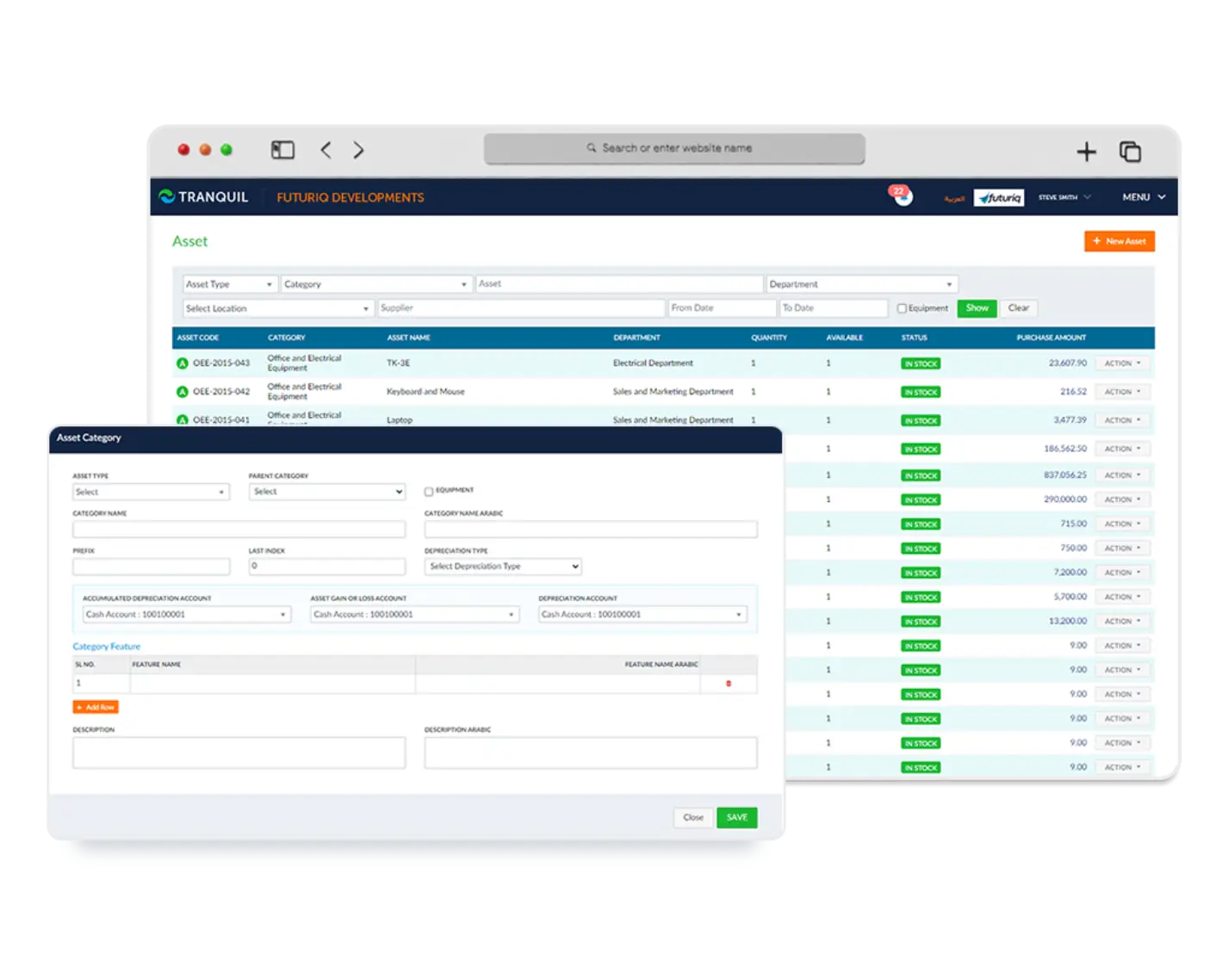The width and height of the screenshot is (1229, 980).
Task: Open the Category filter dropdown
Action: [x=376, y=284]
